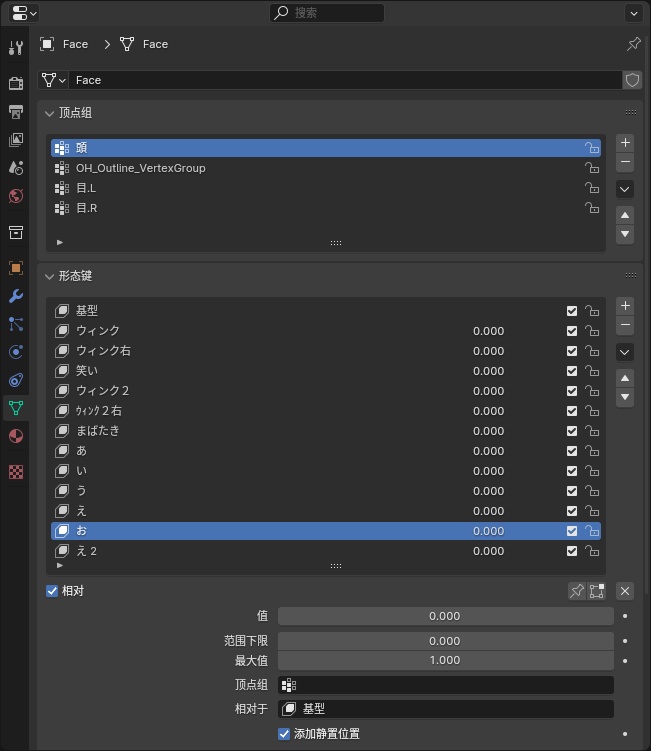The width and height of the screenshot is (651, 751).
Task: Click the Face mesh breadcrumb icon
Action: click(127, 44)
